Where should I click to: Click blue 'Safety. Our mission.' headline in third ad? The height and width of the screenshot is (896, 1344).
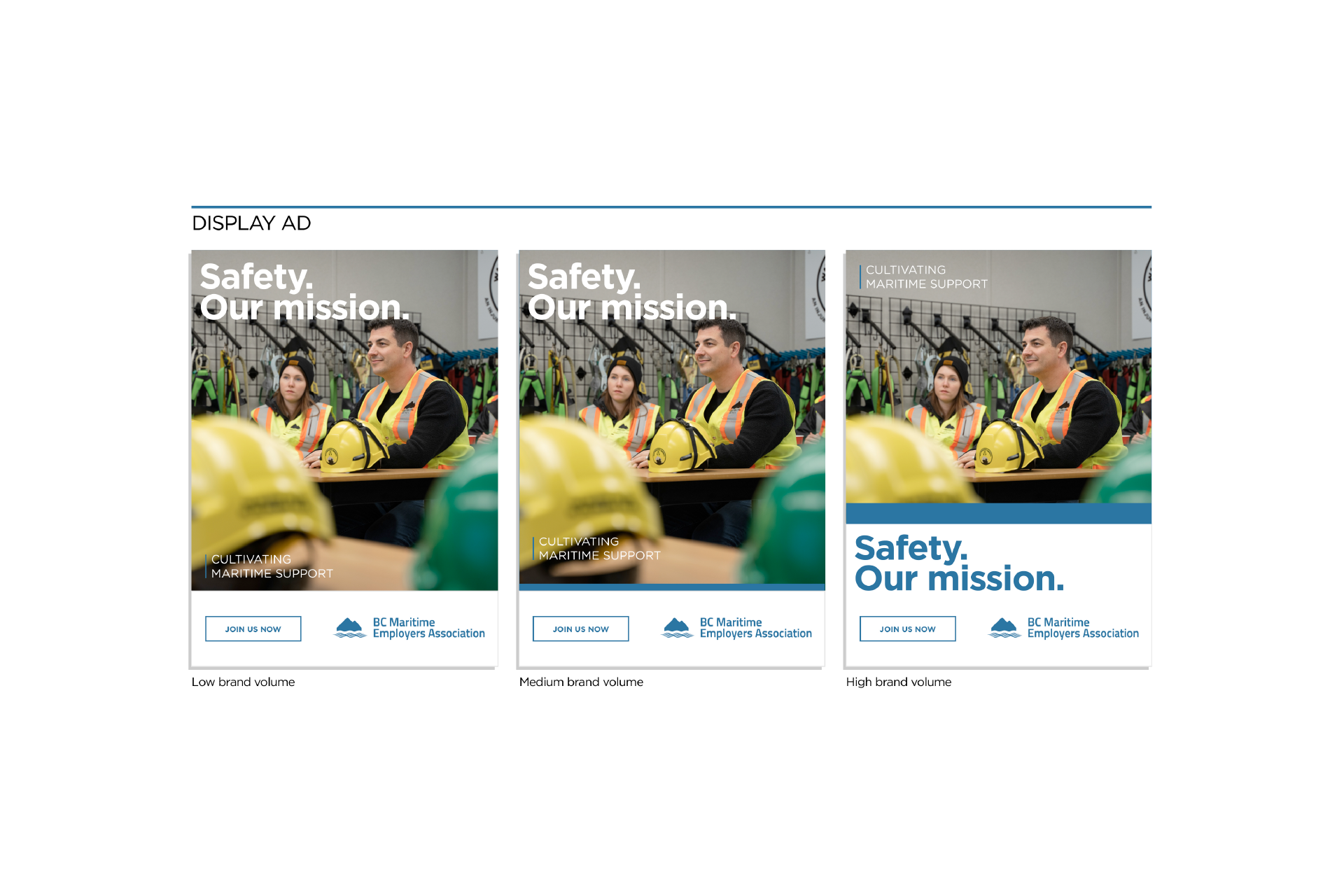(958, 563)
